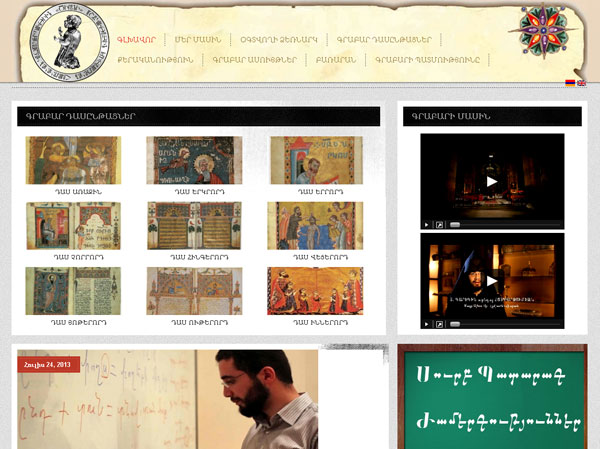The height and width of the screenshot is (449, 600).
Task: Click the big play arrow on the monk video
Action: coord(492,281)
